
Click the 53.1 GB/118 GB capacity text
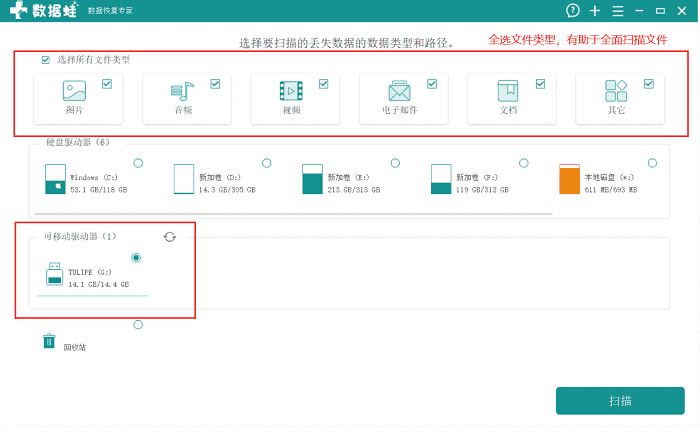click(x=99, y=190)
